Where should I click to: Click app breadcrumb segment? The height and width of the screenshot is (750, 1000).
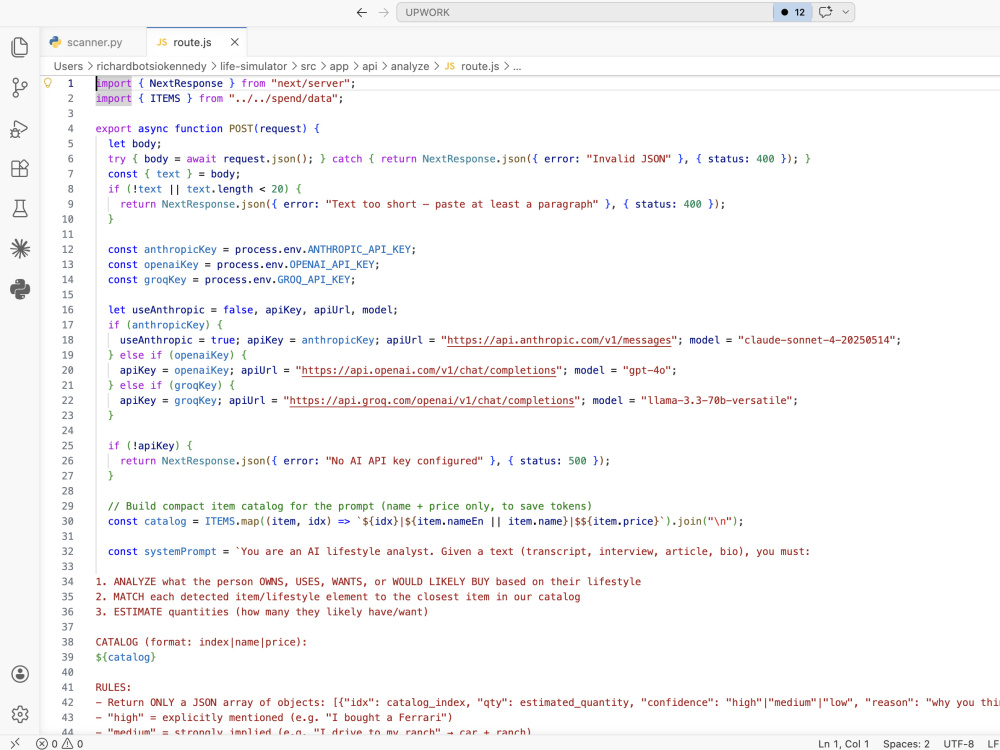(339, 66)
